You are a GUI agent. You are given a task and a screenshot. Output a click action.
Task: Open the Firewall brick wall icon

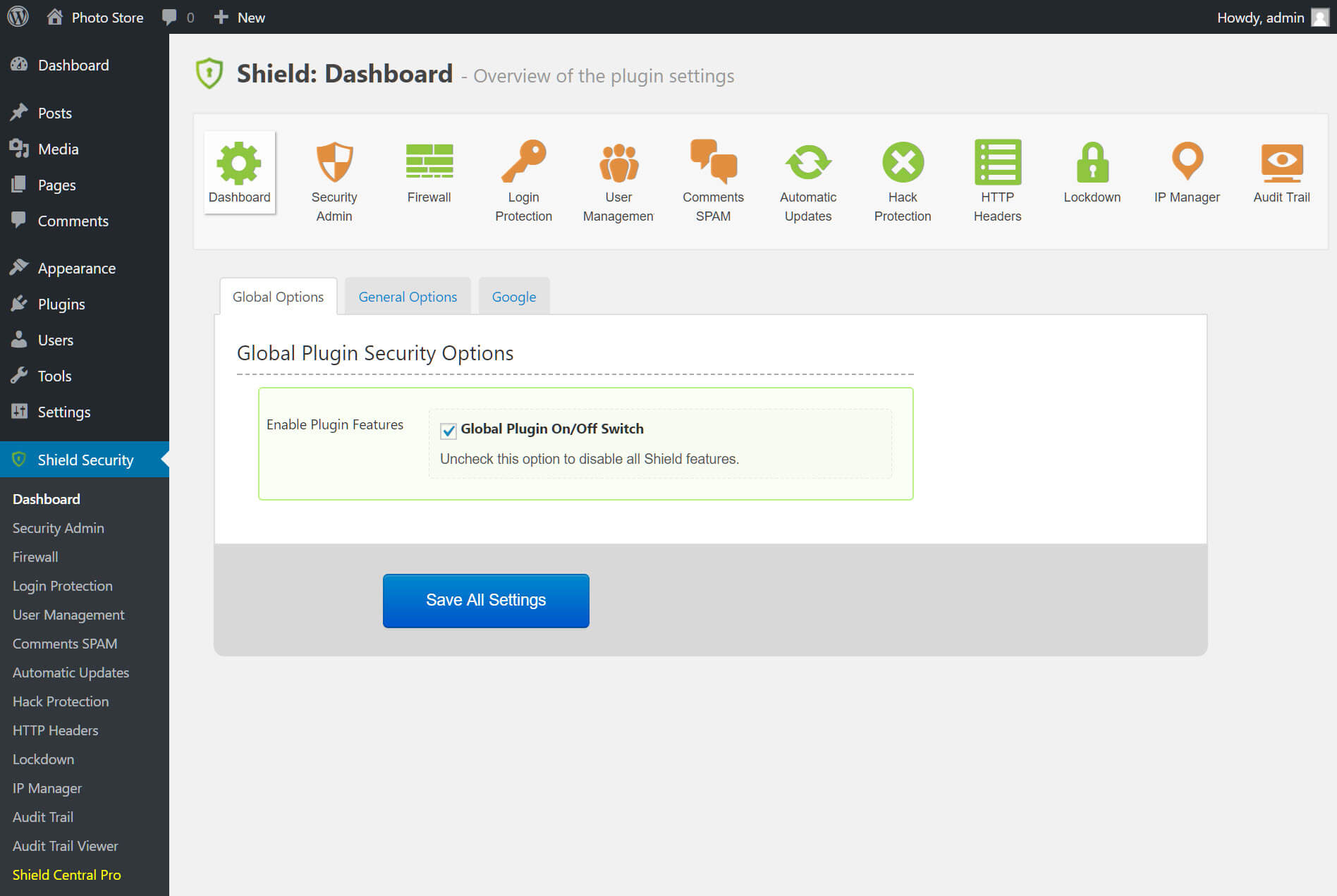[429, 161]
